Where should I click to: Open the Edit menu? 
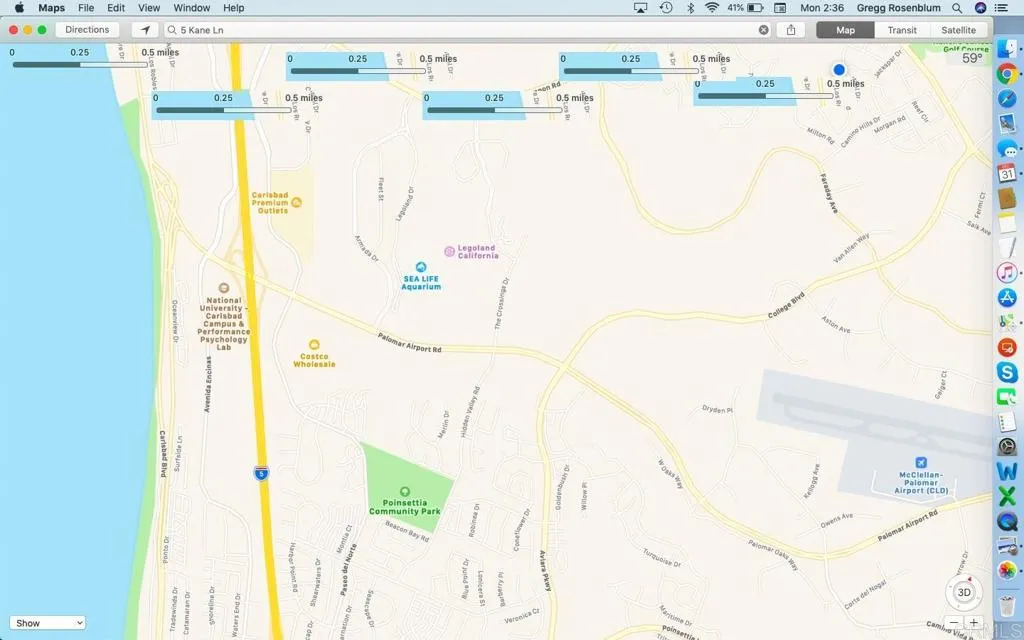116,8
